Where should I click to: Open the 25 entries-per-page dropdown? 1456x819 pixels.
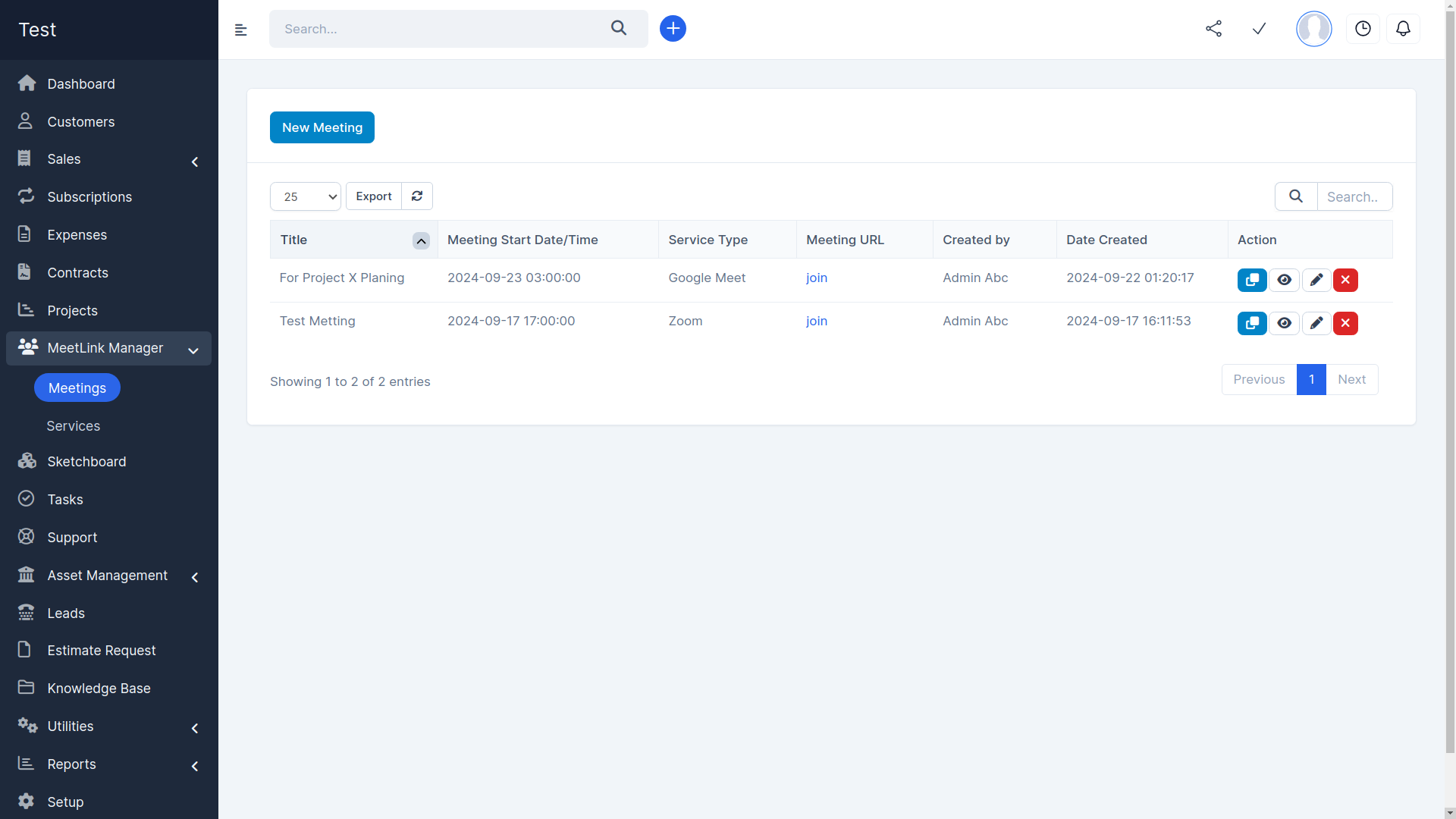(306, 196)
